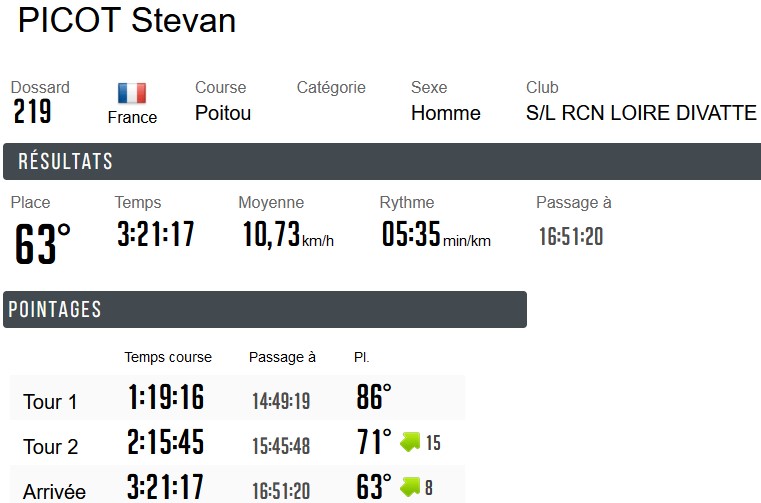The height and width of the screenshot is (503, 761).
Task: Select the Tour 2 checkpoint row
Action: click(x=237, y=443)
